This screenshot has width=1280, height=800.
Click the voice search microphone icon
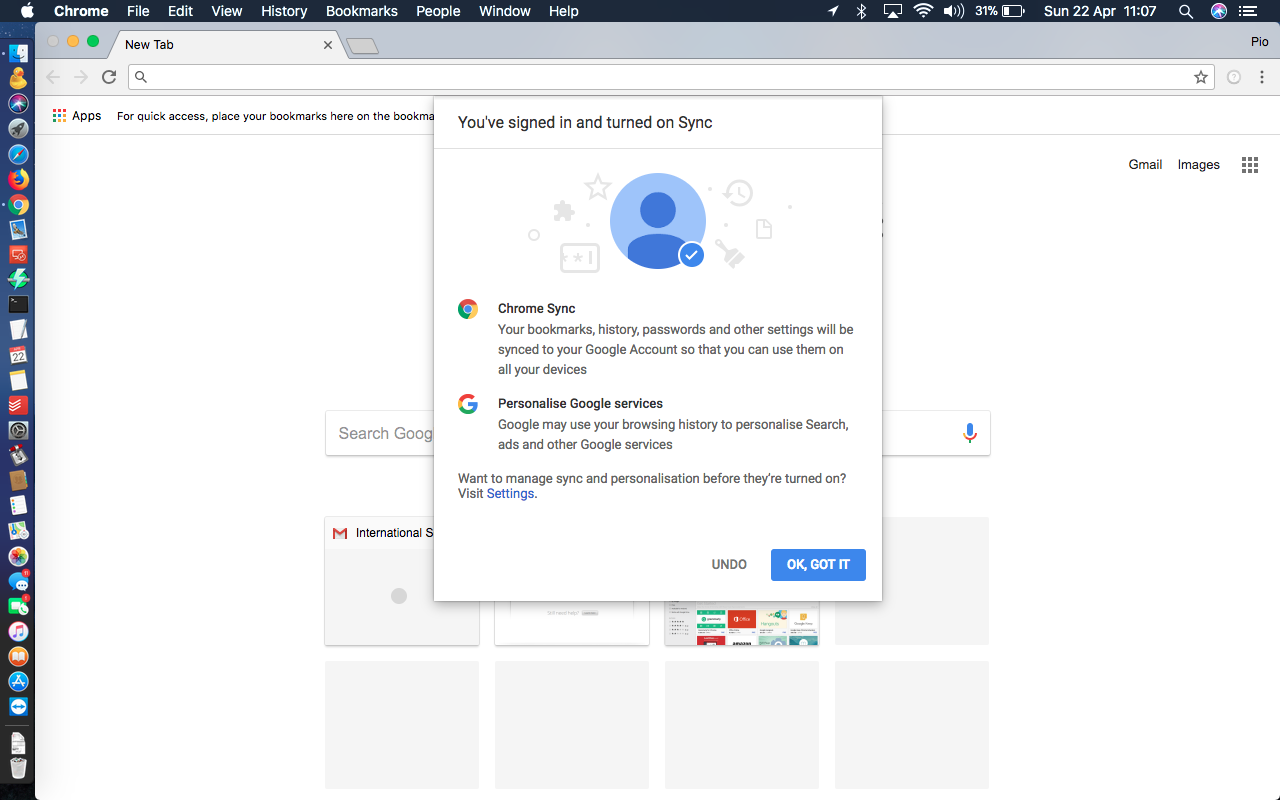point(968,433)
